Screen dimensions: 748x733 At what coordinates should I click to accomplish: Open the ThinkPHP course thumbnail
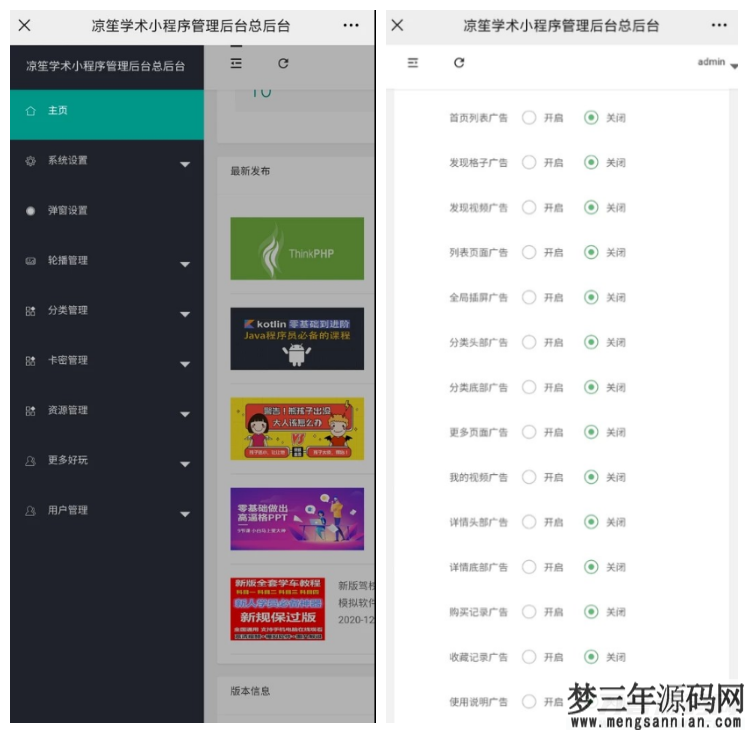click(297, 248)
